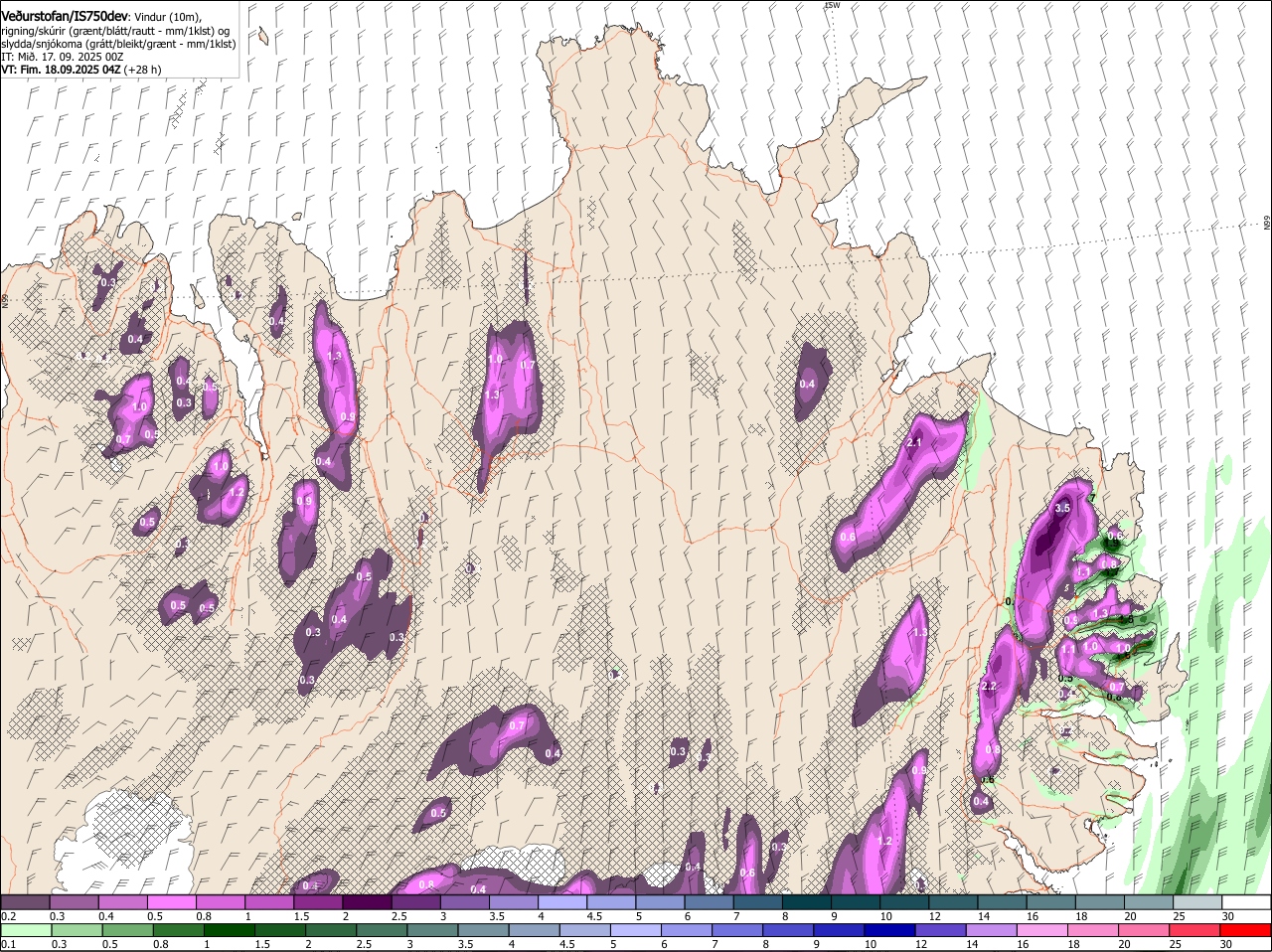This screenshot has width=1272, height=952.
Task: Click the 'slydda/snjókoma' legend description line
Action: [118, 44]
